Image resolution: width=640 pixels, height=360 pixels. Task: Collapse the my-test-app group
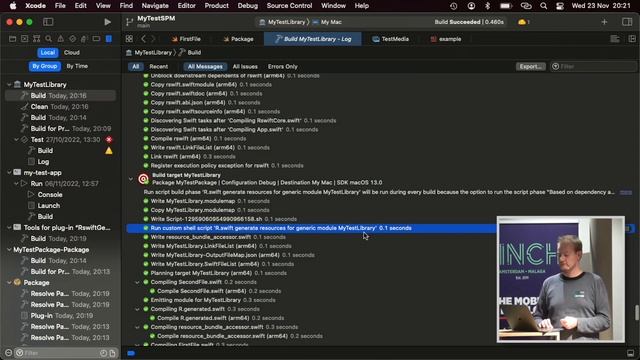pos(9,173)
